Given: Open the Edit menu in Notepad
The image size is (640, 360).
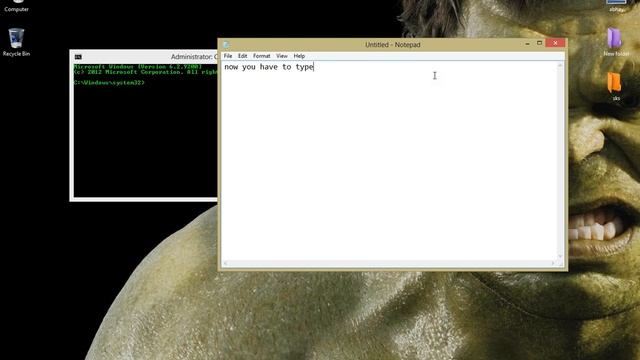Looking at the screenshot, I should click(x=242, y=56).
